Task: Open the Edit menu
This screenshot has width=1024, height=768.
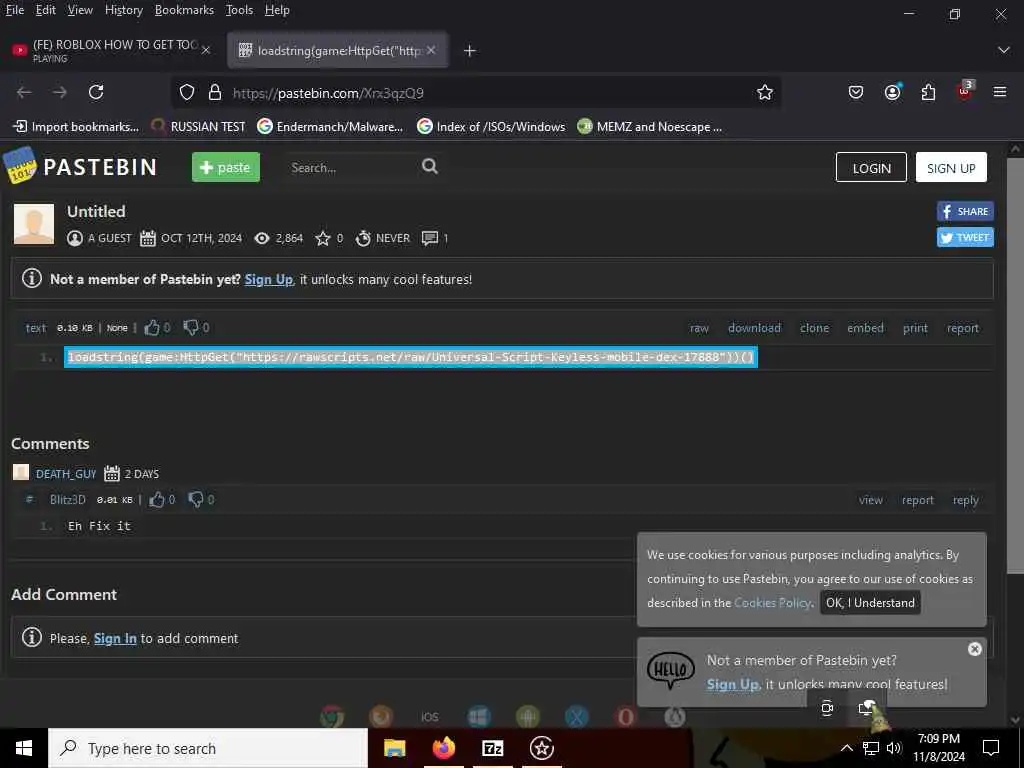Action: pos(46,10)
